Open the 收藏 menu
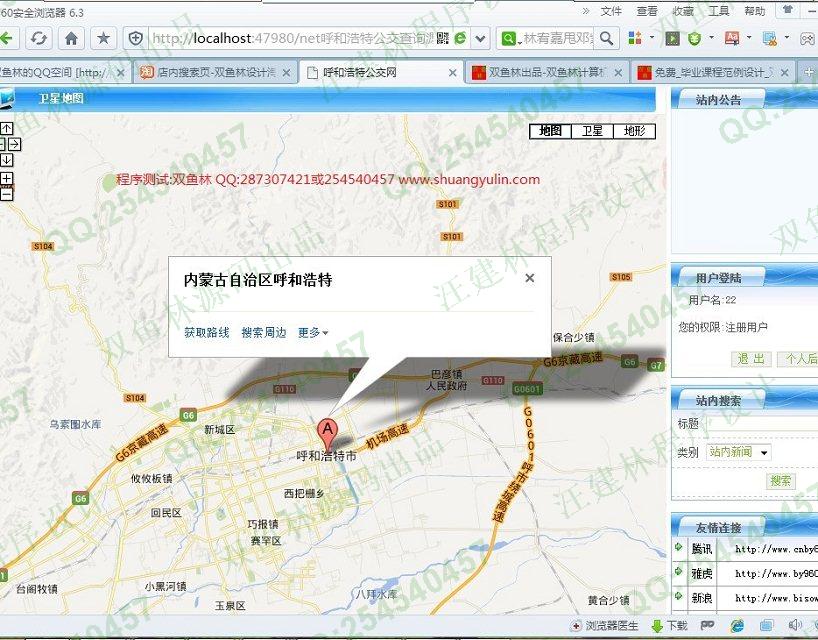 click(x=683, y=11)
